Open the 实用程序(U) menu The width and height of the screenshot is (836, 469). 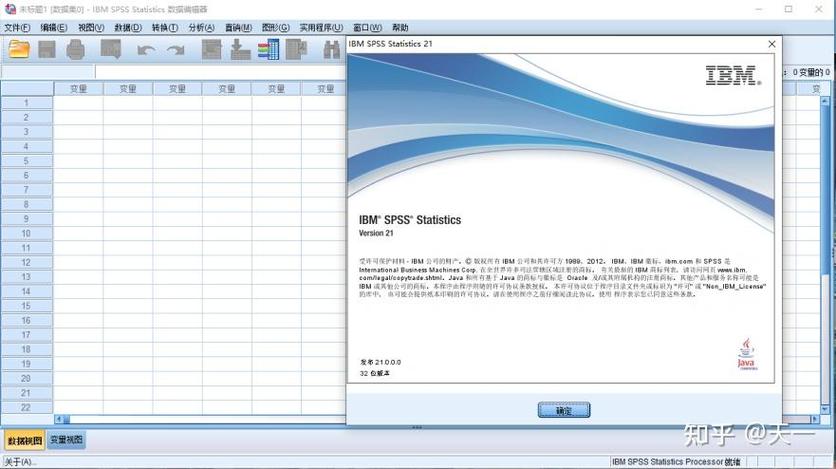[321, 28]
